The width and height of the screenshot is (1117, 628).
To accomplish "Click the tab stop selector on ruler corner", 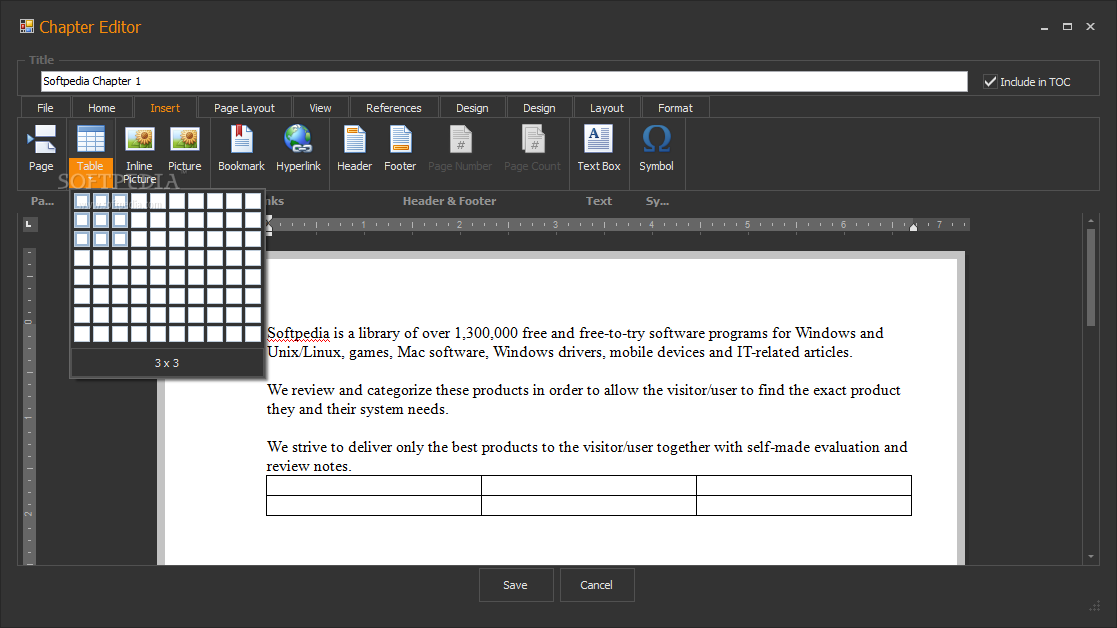I will coord(28,224).
